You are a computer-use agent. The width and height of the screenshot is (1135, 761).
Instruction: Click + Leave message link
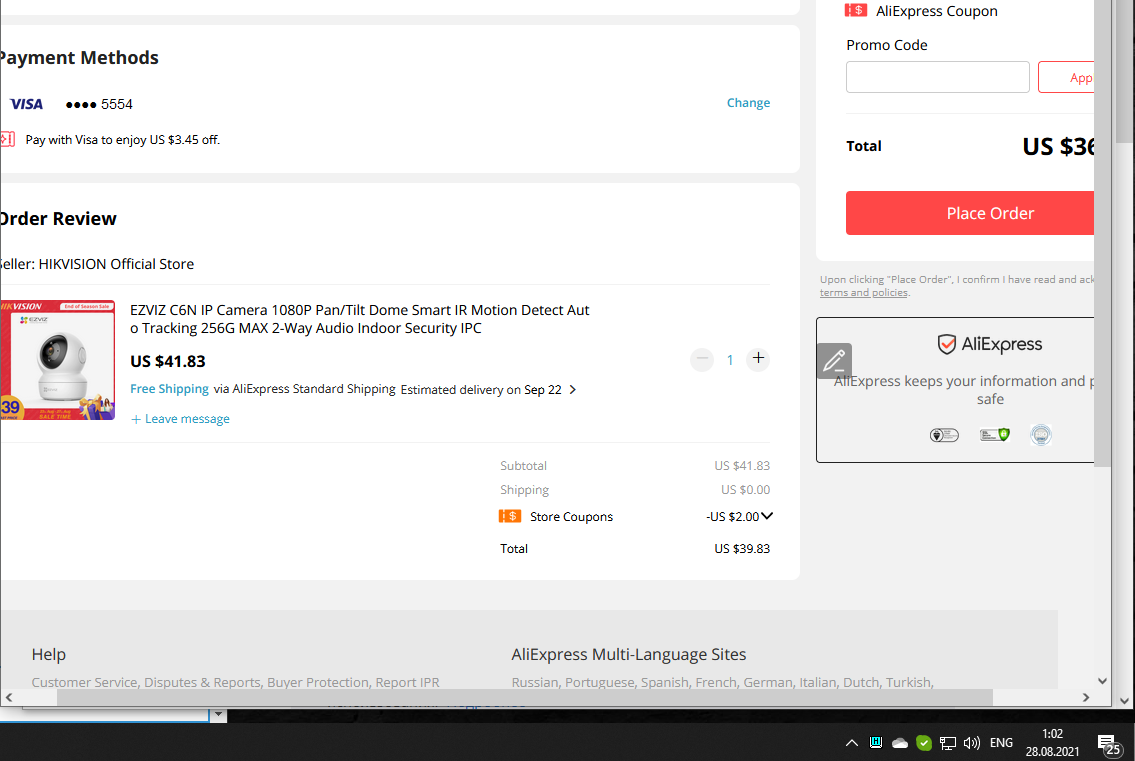[180, 419]
